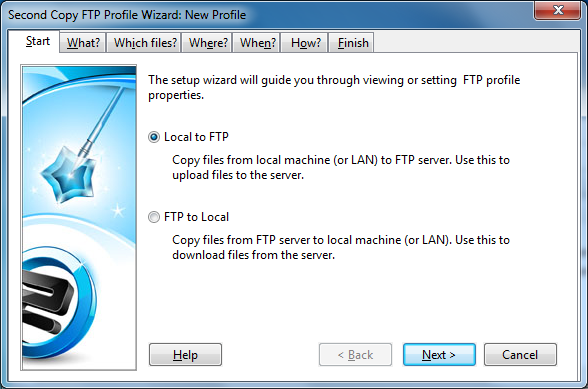Viewport: 588px width, 389px height.
Task: Select the Start tab
Action: (x=38, y=41)
